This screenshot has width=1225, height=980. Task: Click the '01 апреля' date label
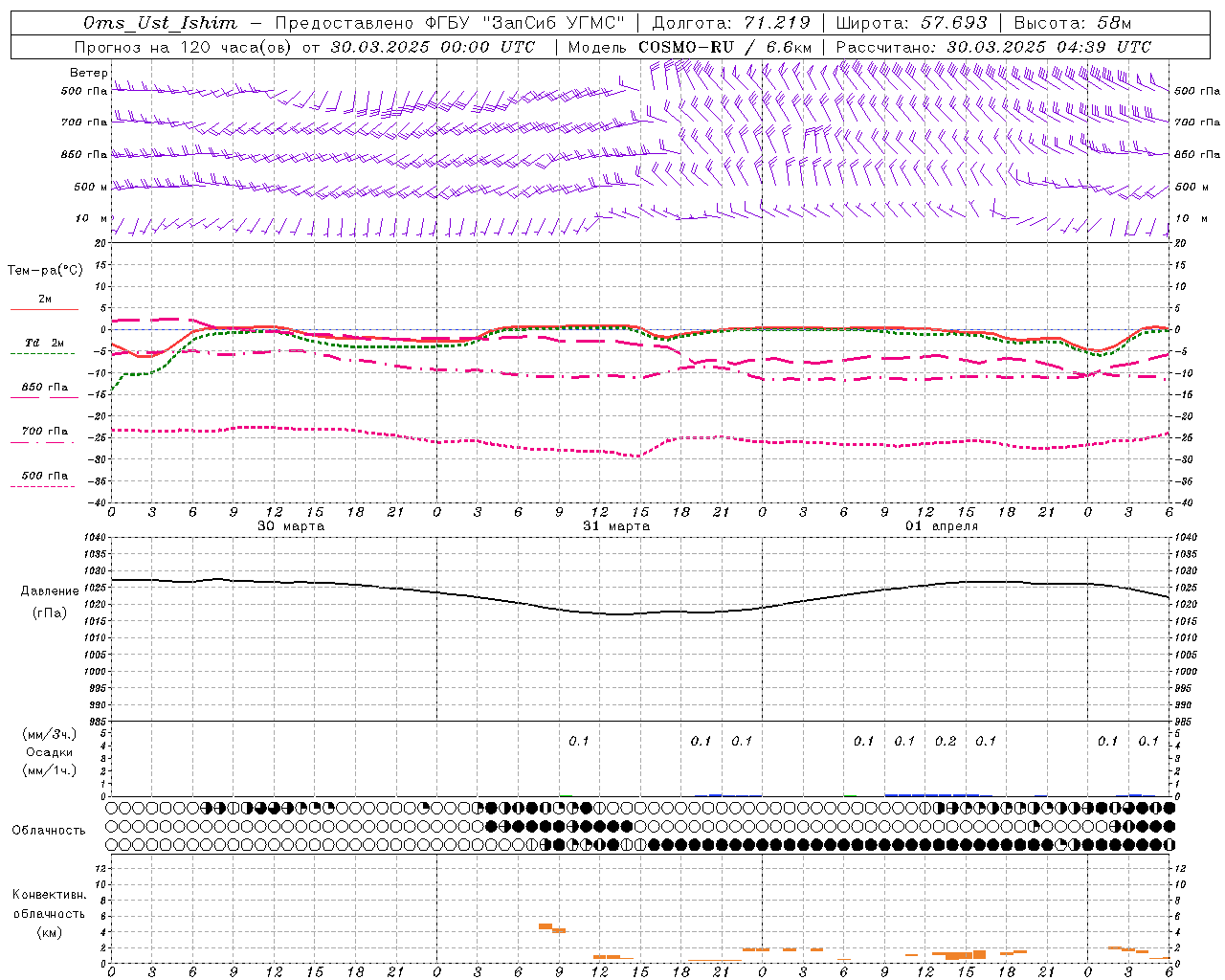point(942,526)
